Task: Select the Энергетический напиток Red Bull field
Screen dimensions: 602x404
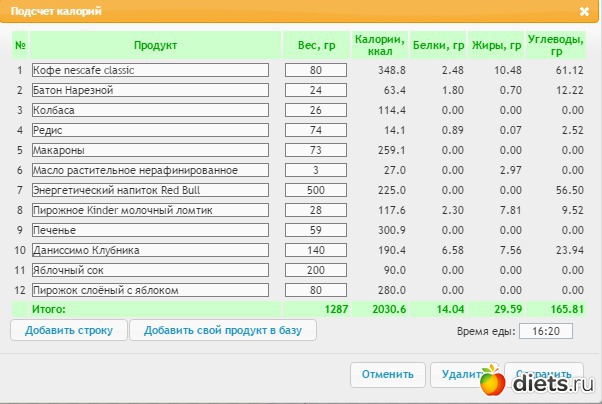Action: coord(150,190)
